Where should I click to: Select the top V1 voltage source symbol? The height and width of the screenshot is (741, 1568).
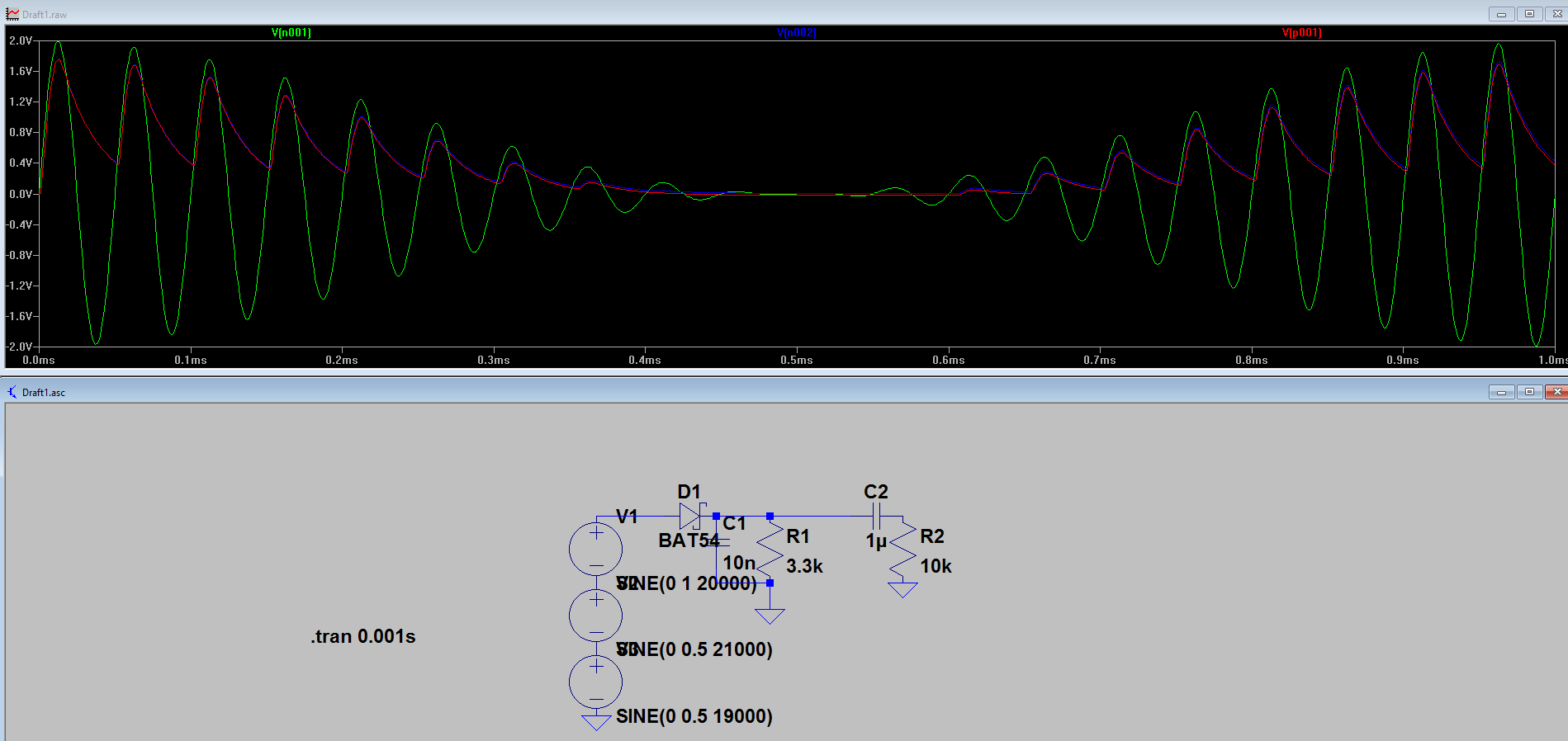(x=595, y=549)
